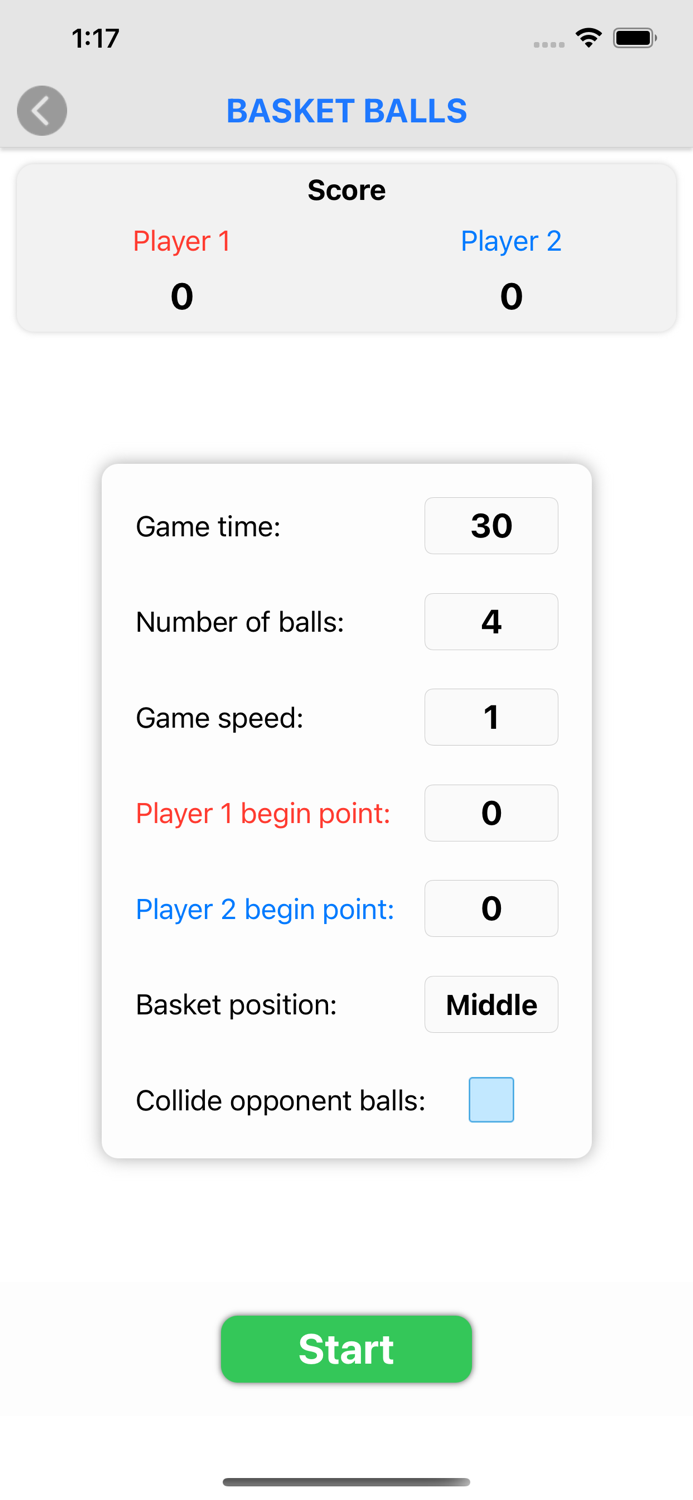
Task: Tap the clock showing 1:17
Action: pos(95,37)
